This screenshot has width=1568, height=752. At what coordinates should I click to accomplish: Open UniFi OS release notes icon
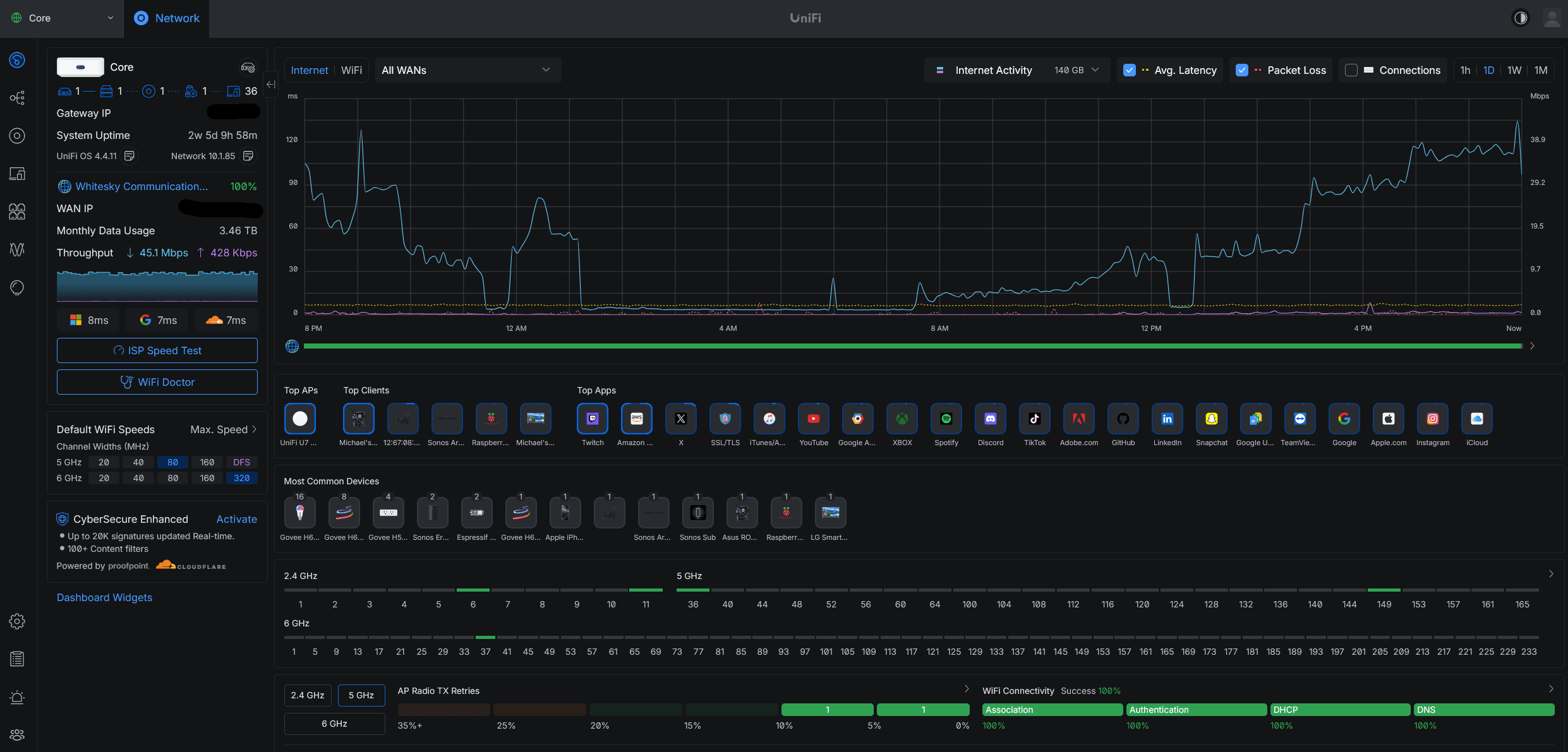pyautogui.click(x=130, y=156)
